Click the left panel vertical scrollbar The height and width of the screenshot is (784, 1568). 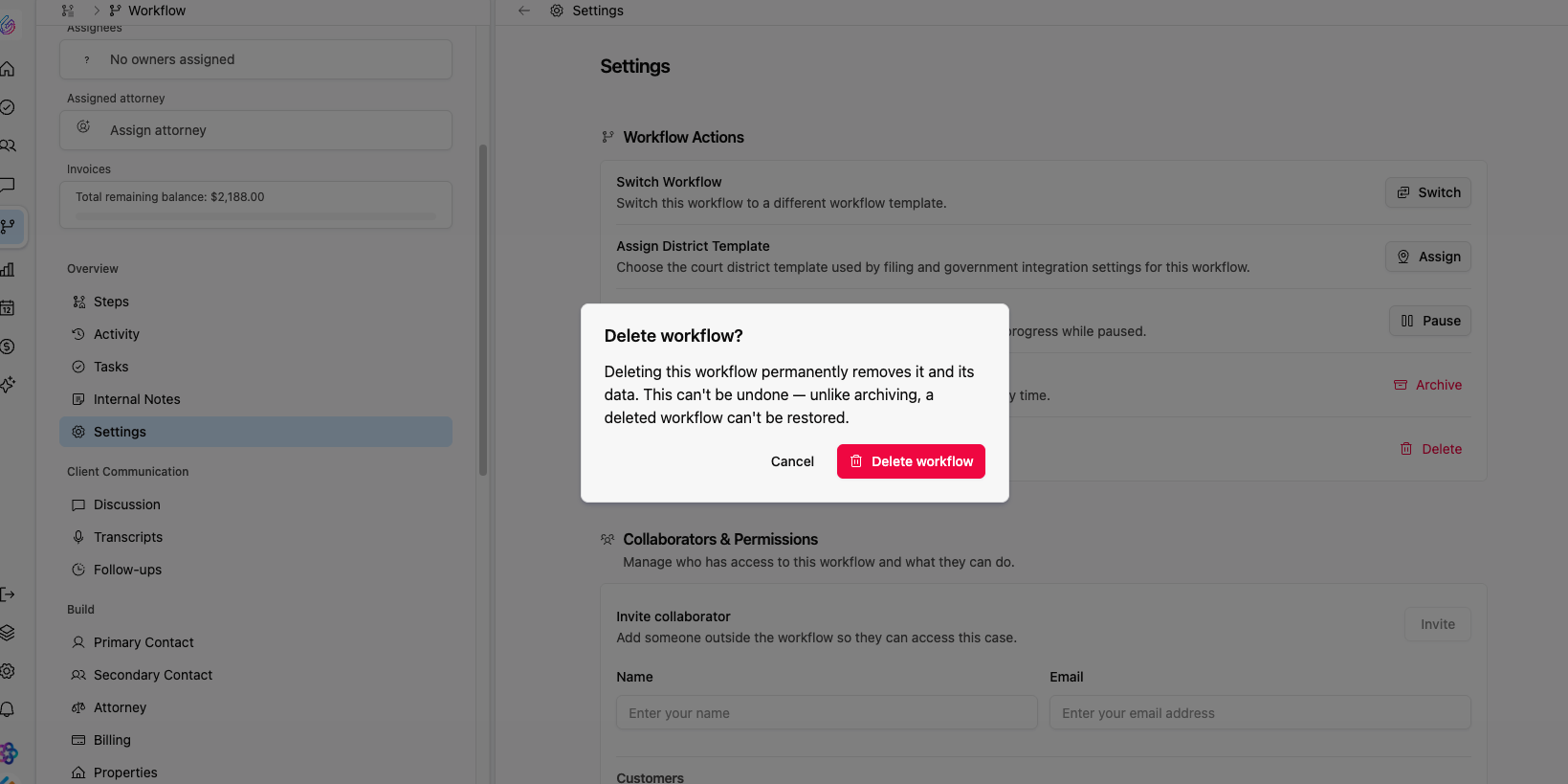click(483, 310)
